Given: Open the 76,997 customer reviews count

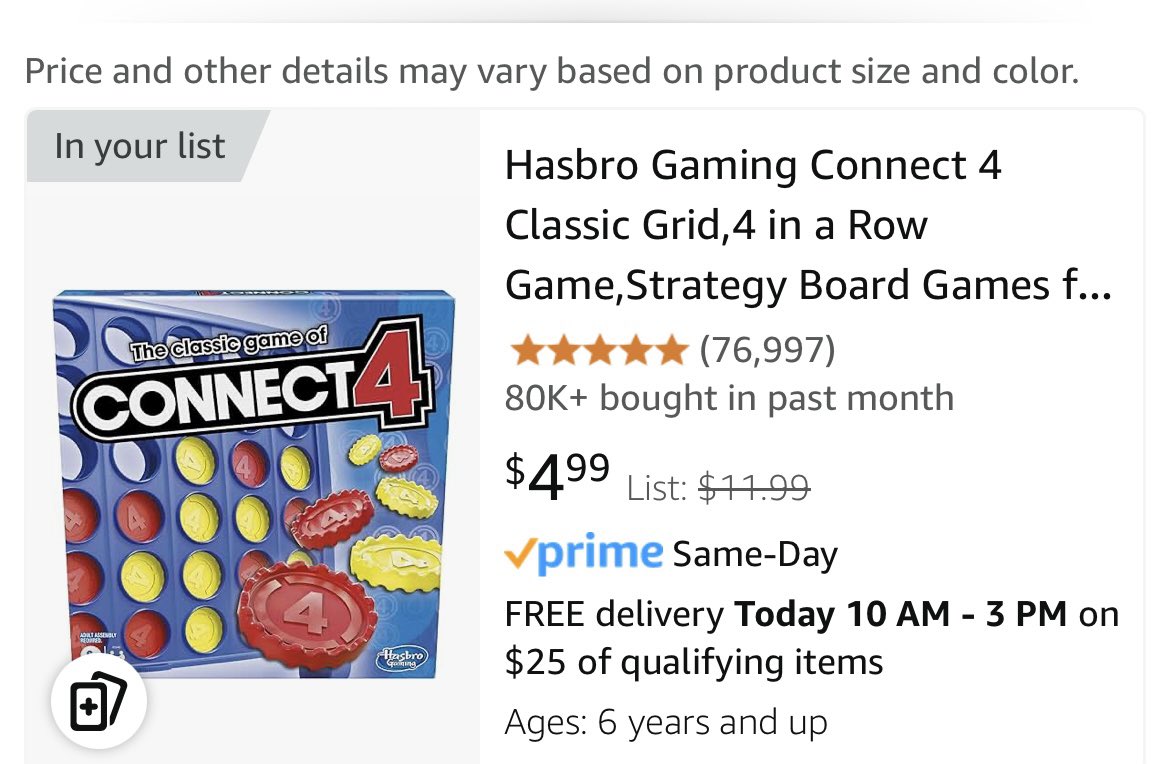Looking at the screenshot, I should point(767,349).
